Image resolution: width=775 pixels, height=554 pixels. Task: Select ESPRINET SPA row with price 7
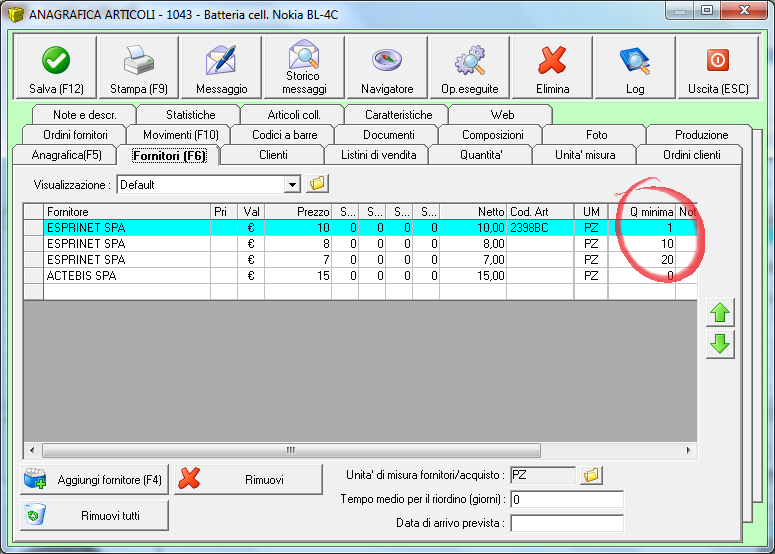coord(360,259)
